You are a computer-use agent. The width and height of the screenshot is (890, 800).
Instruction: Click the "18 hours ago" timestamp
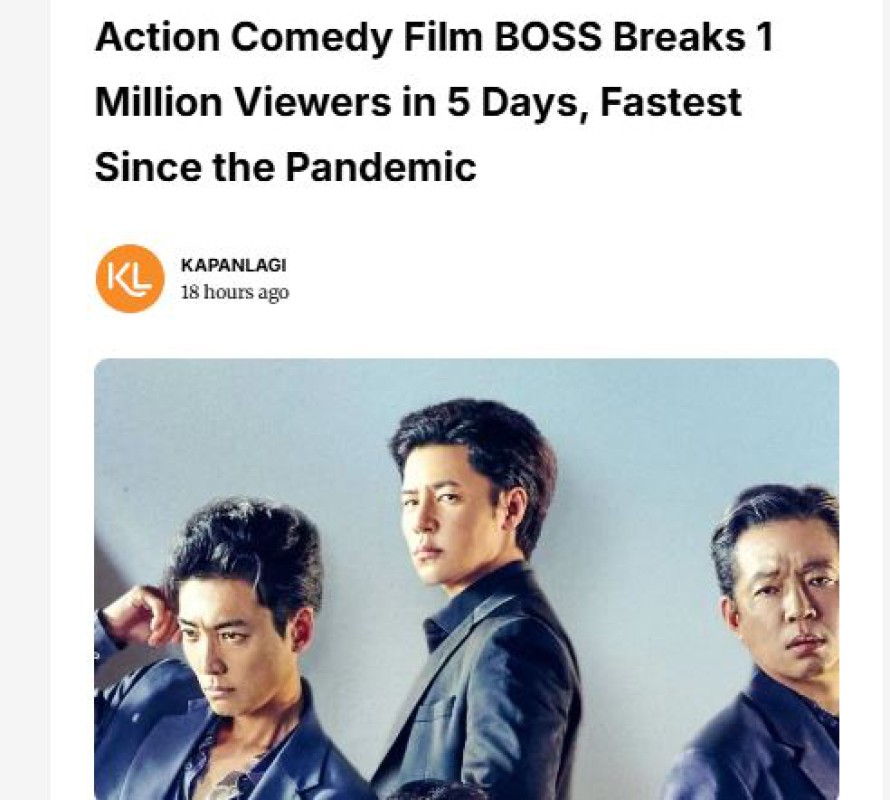click(234, 292)
